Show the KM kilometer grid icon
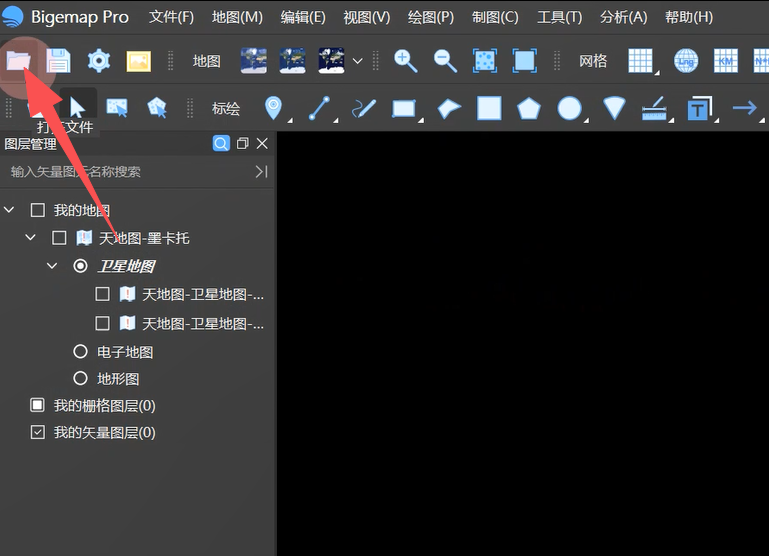 (x=726, y=61)
